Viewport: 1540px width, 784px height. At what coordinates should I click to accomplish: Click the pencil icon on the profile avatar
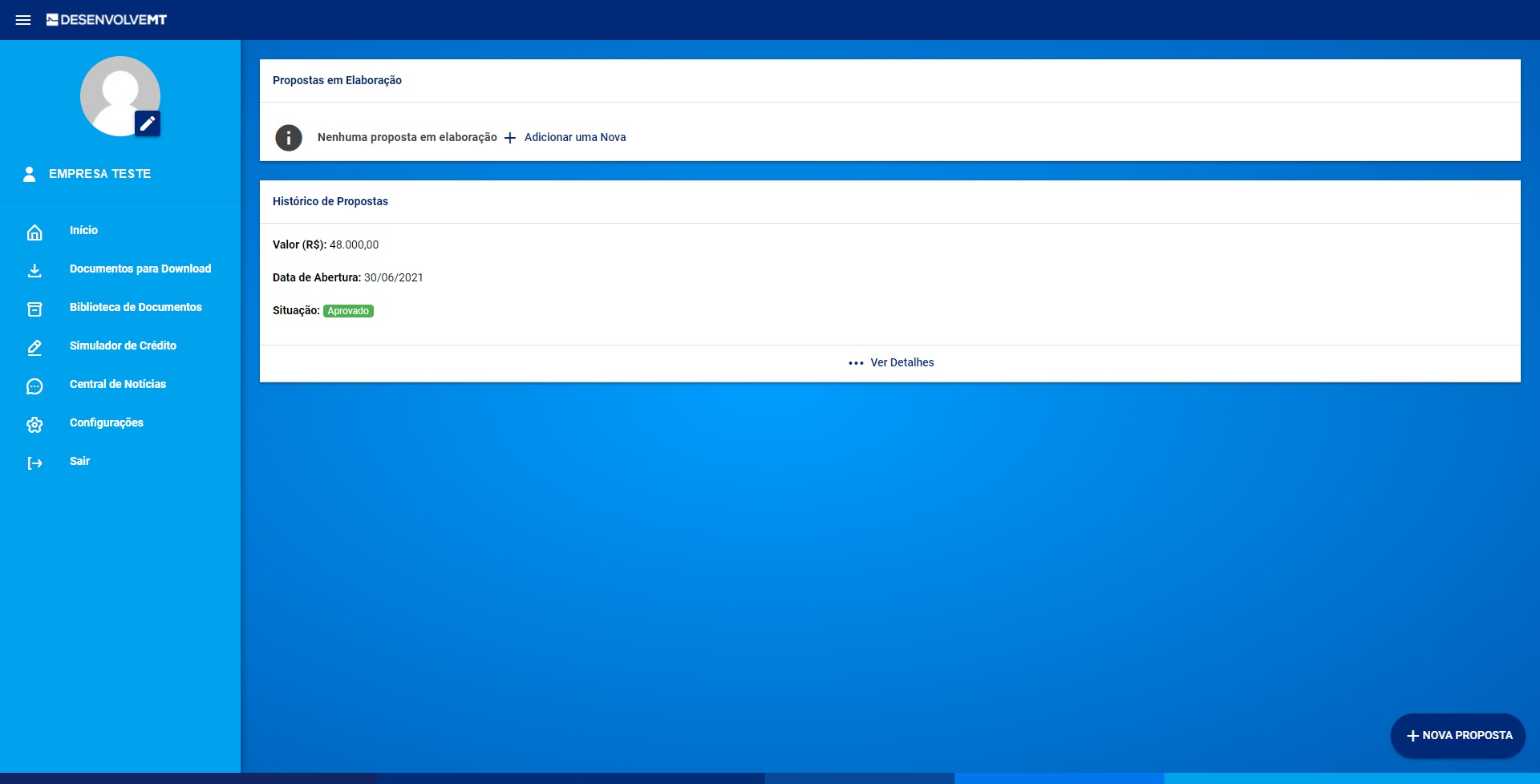(148, 123)
